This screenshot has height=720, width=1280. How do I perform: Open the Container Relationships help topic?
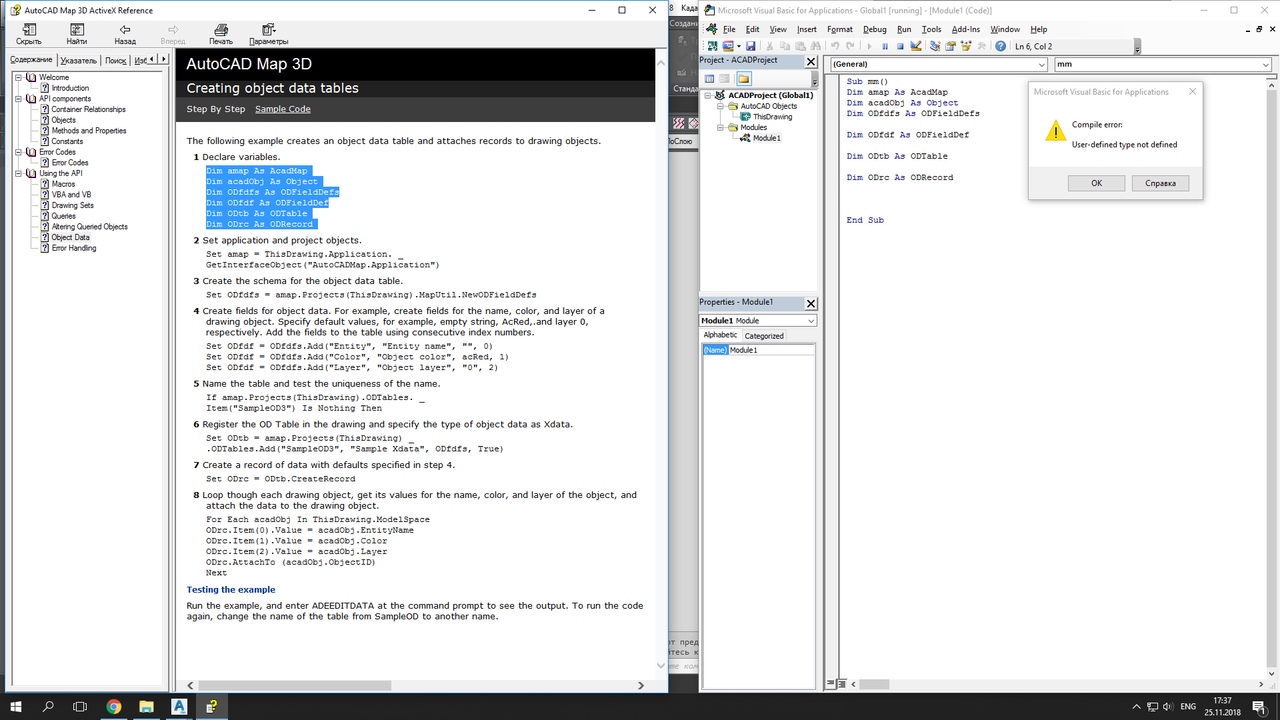point(89,109)
